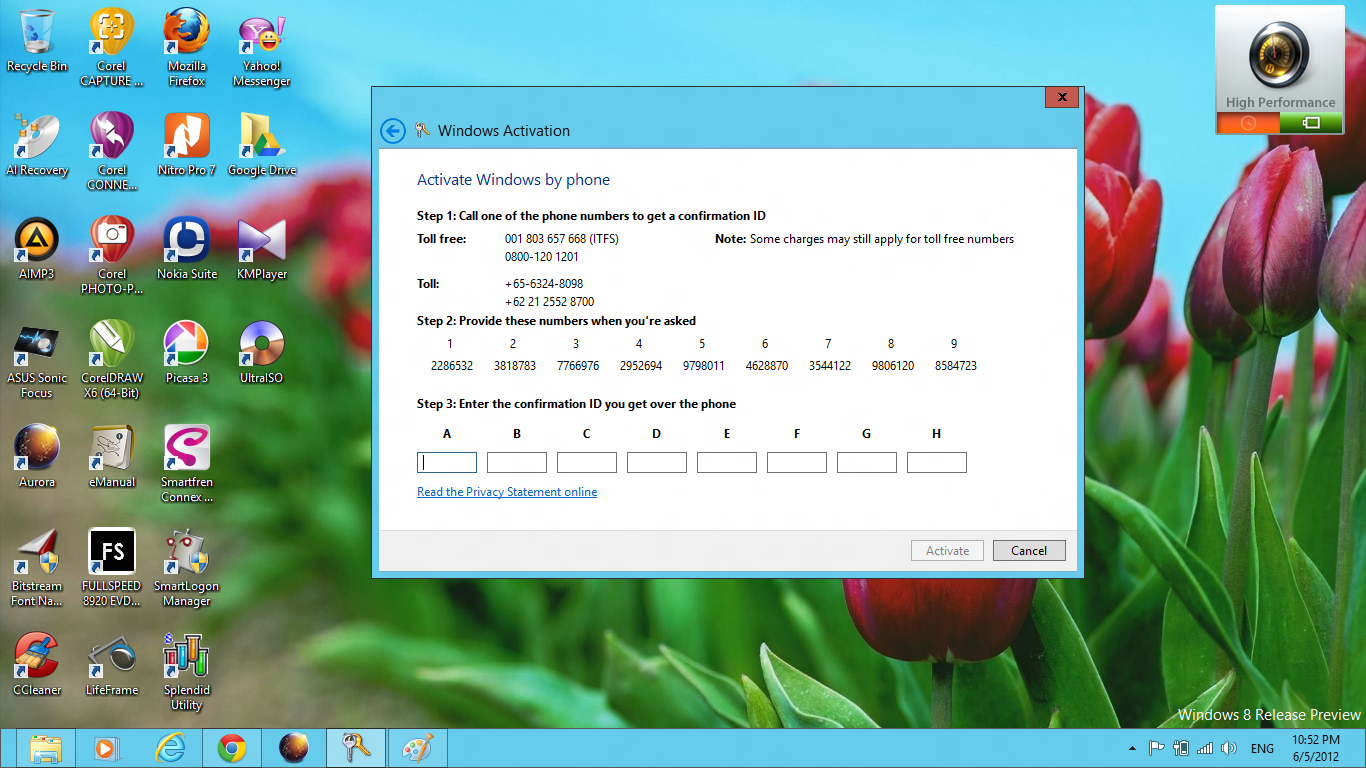Open Corel PHOTO-PAINT desktop shortcut

pyautogui.click(x=112, y=256)
